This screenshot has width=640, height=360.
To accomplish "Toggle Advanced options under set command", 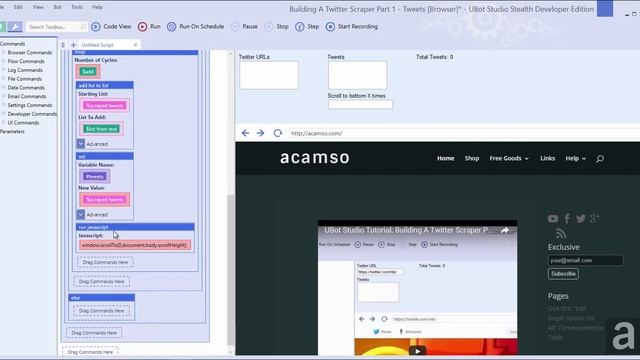I will click(80, 214).
